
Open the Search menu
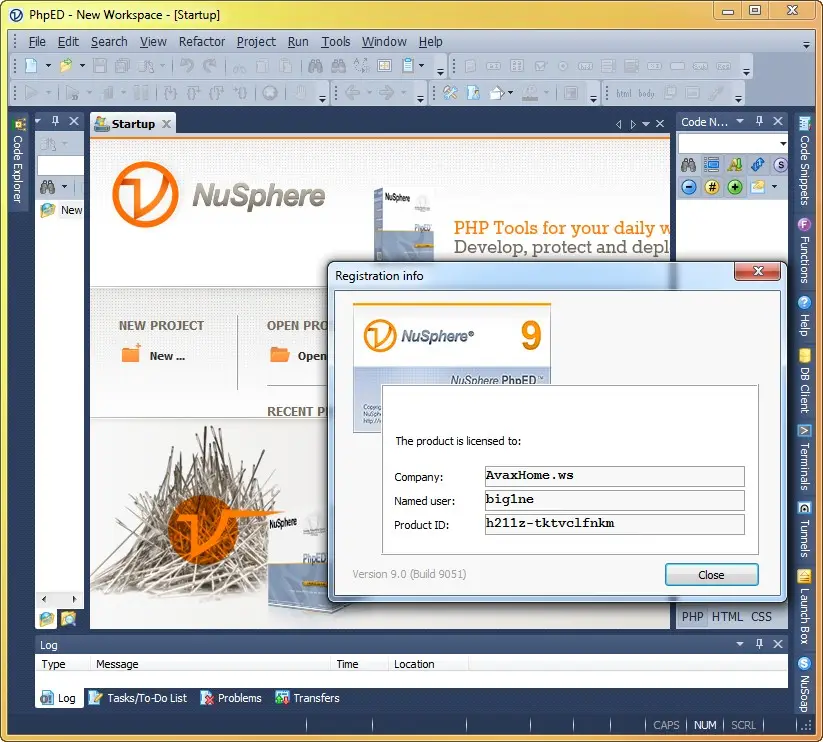click(x=109, y=41)
